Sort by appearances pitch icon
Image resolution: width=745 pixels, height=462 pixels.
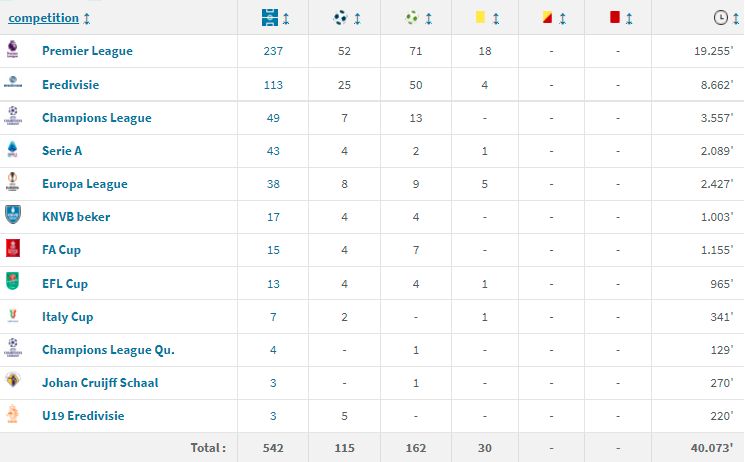click(x=269, y=18)
